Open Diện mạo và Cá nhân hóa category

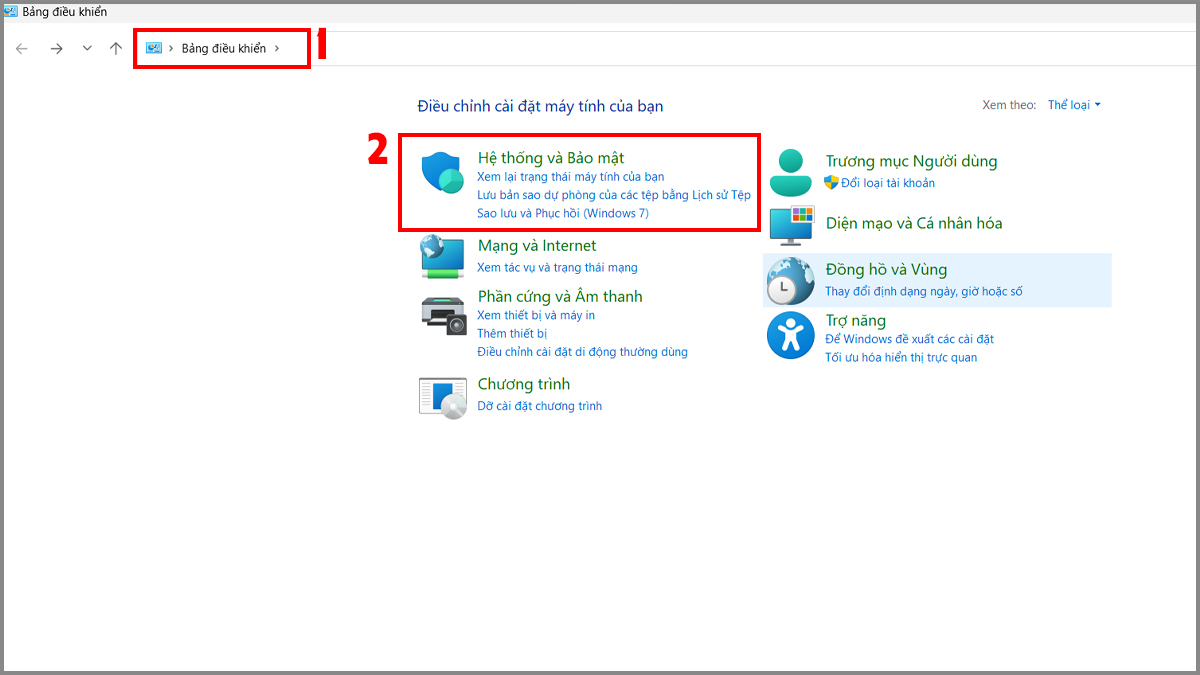(914, 224)
